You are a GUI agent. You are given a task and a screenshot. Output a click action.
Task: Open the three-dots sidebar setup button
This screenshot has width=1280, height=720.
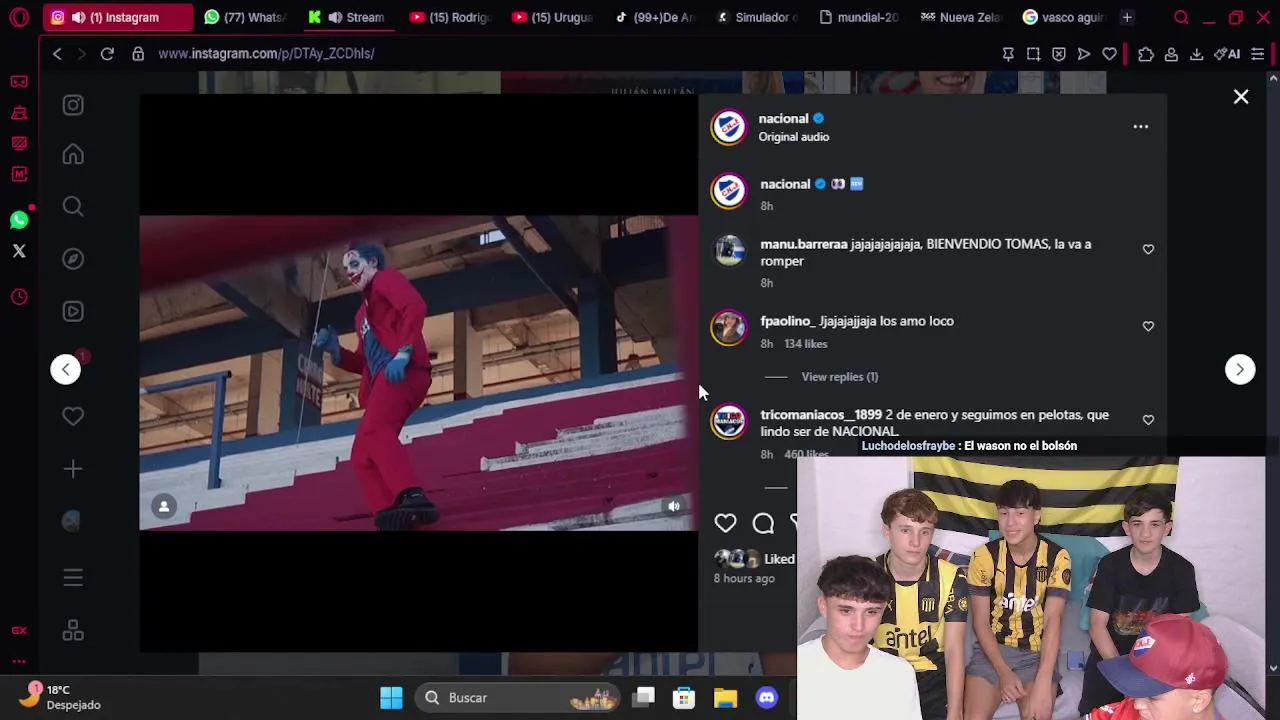click(19, 661)
